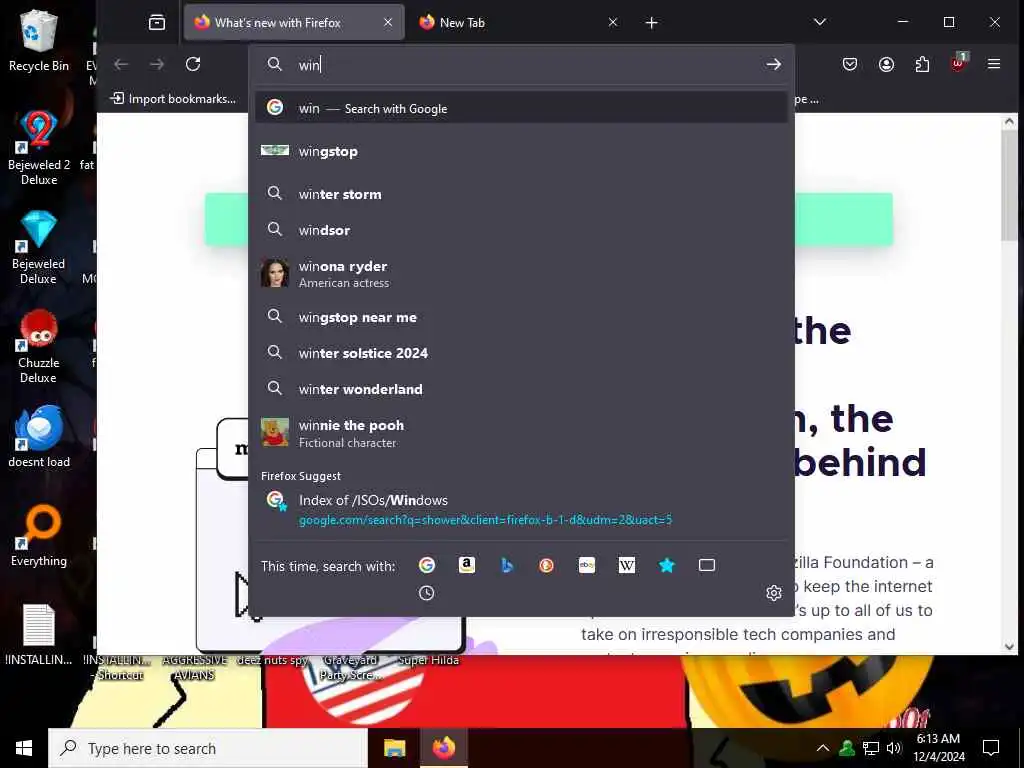Open the Chuzzle Deluxe desktop icon
Viewport: 1024px width, 768px height.
click(39, 347)
